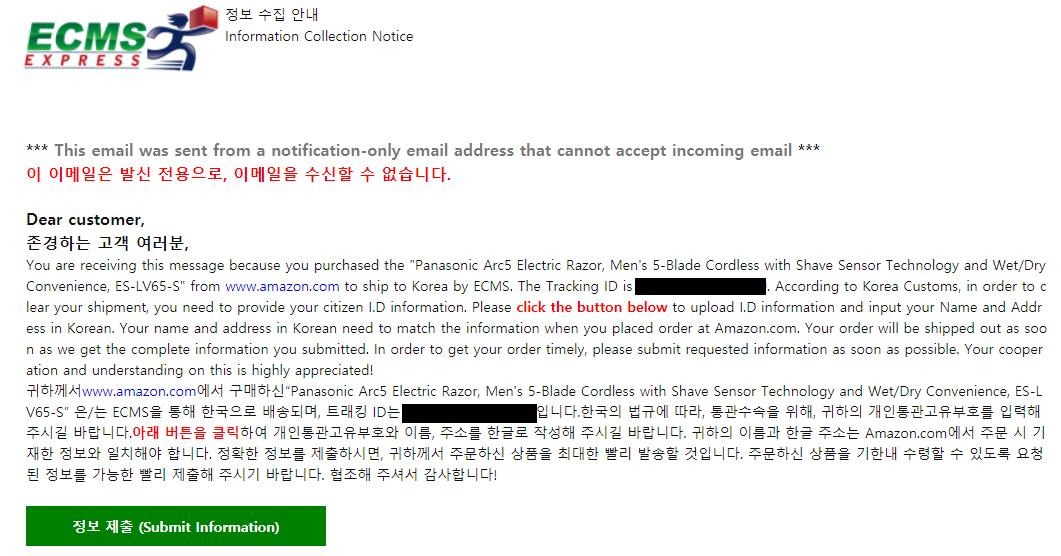This screenshot has width=1061, height=556.
Task: Click the green Submit Information button
Action: click(x=176, y=527)
